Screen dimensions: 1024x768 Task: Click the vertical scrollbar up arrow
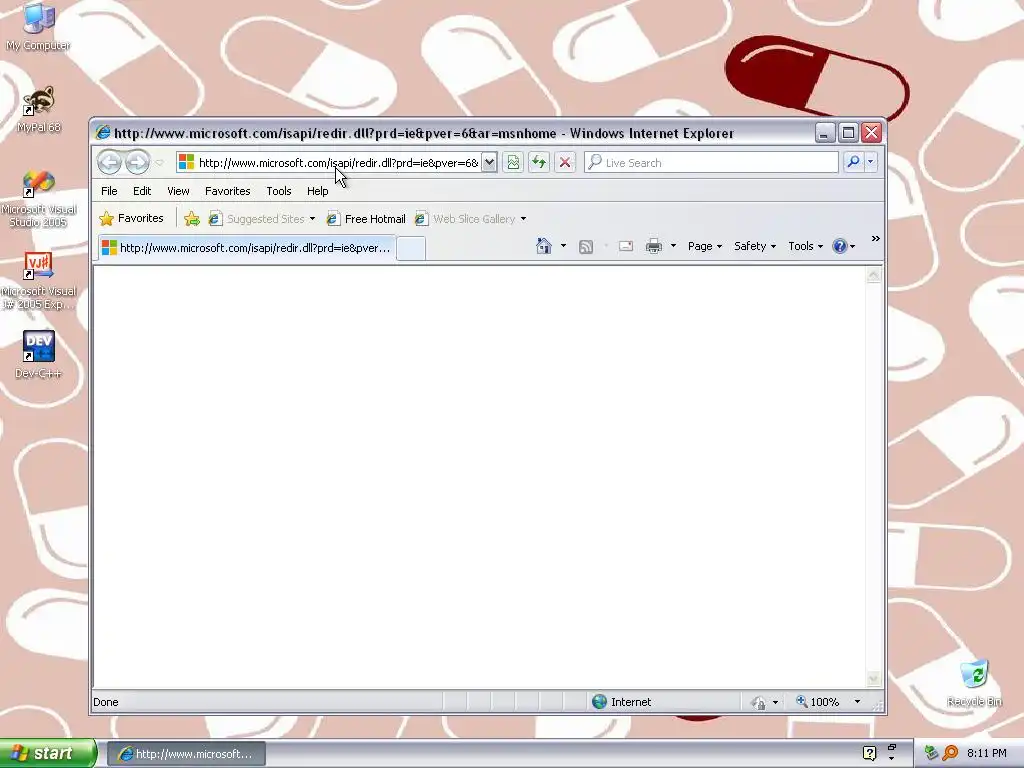pos(873,276)
